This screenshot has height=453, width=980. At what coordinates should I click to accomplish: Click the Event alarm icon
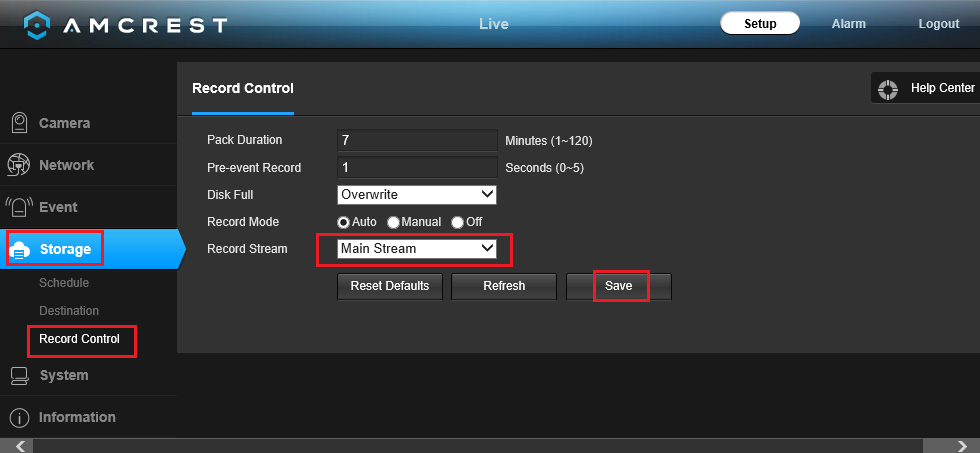point(18,207)
